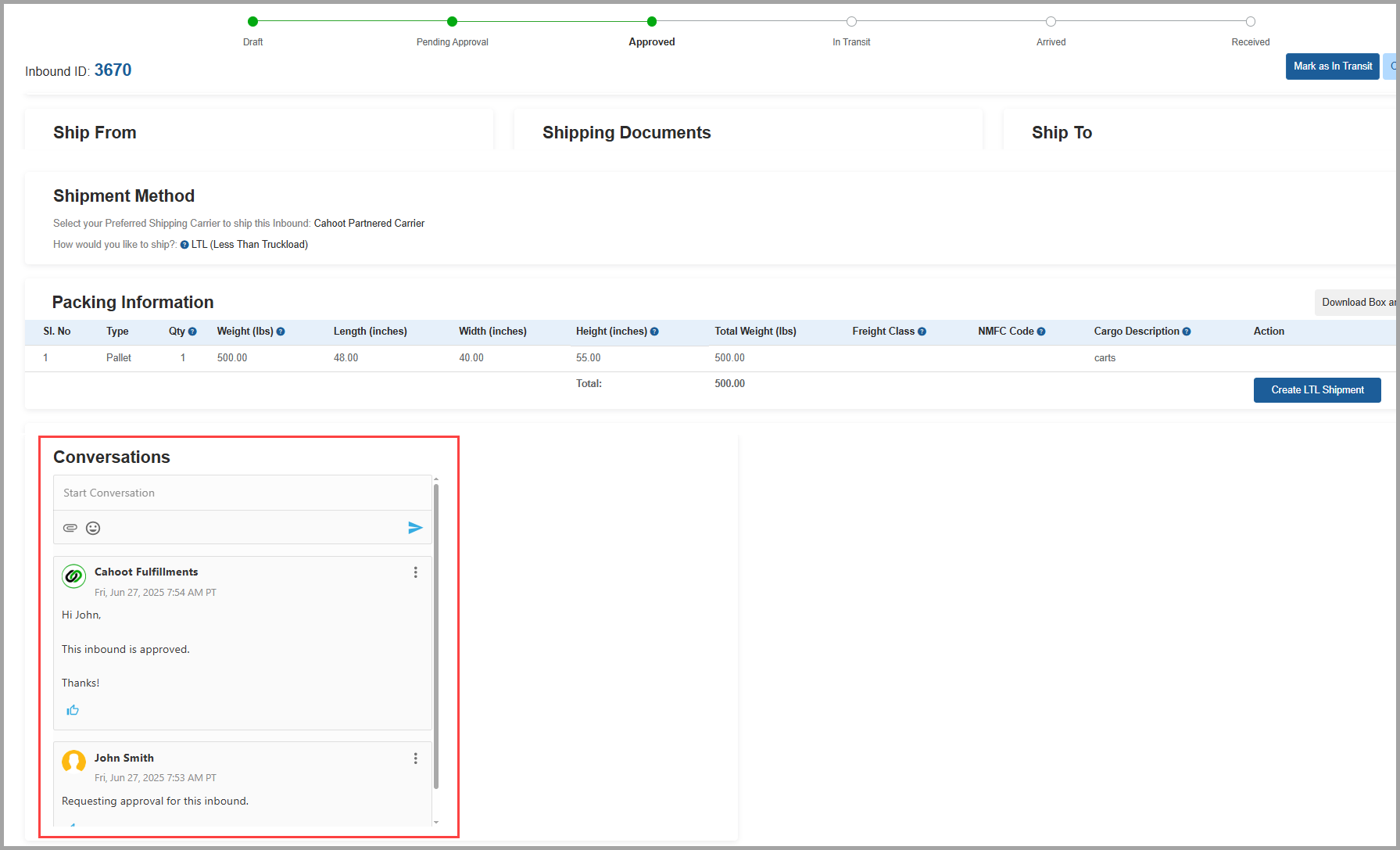Click the Shipment Method heading

[x=124, y=196]
